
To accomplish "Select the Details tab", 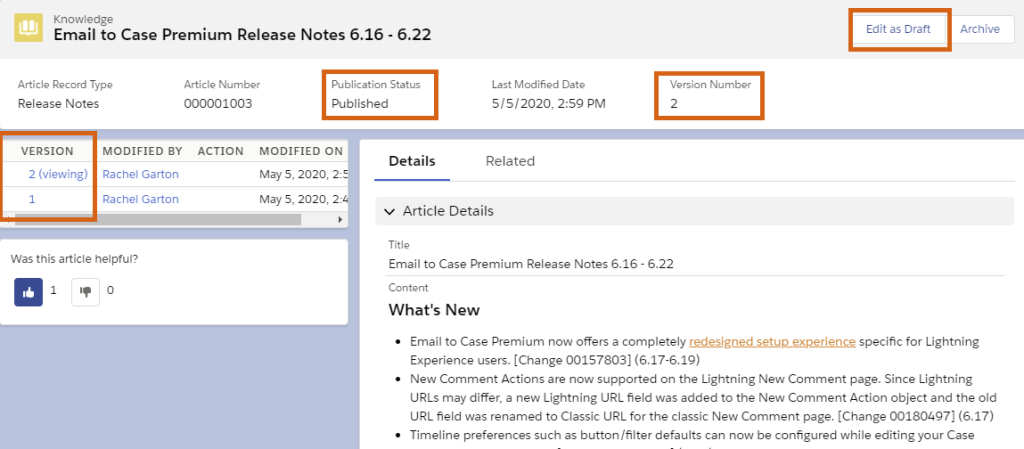I will [x=412, y=161].
